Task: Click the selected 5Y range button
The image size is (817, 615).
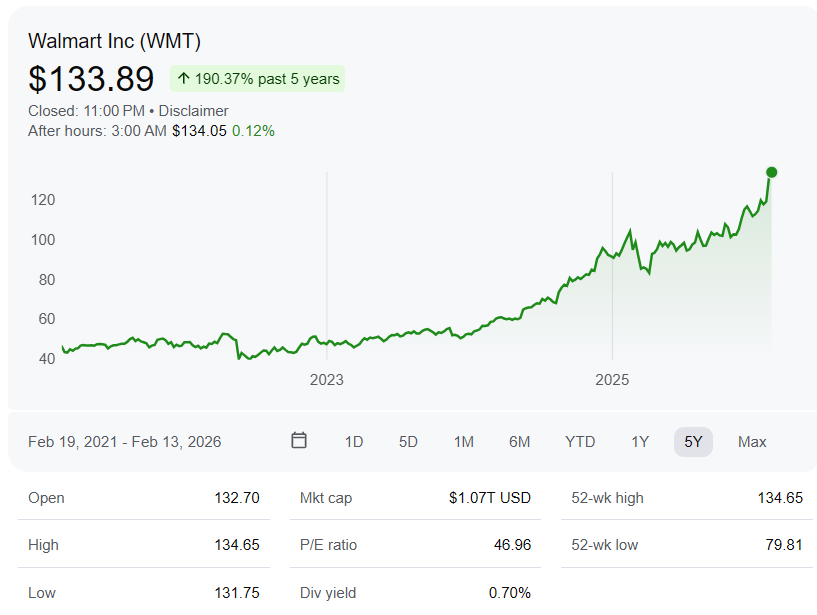Action: tap(693, 442)
